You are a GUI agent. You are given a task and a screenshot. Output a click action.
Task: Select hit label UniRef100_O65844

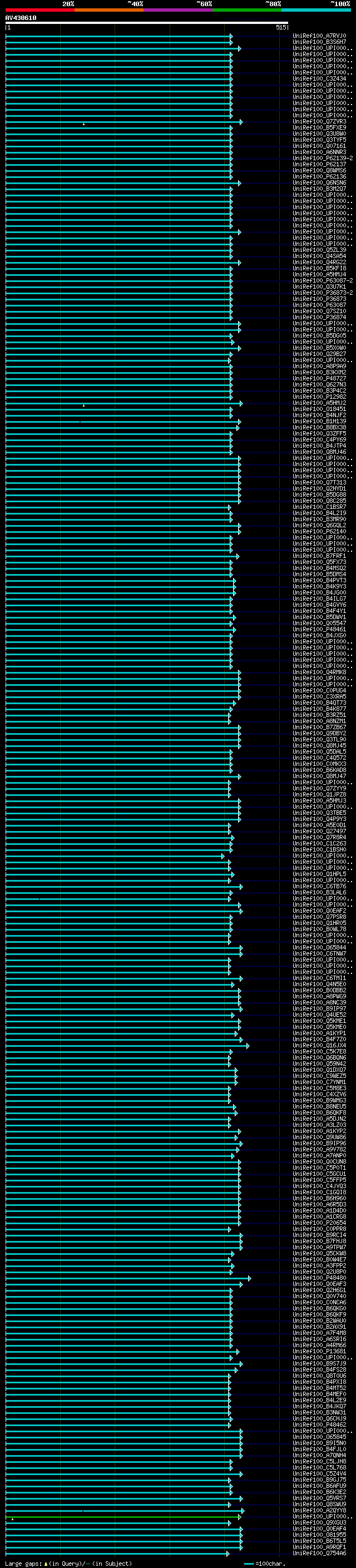[319, 948]
